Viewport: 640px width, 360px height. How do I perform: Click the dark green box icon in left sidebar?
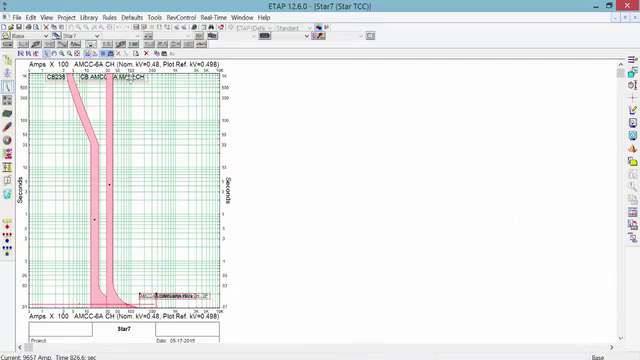7,114
